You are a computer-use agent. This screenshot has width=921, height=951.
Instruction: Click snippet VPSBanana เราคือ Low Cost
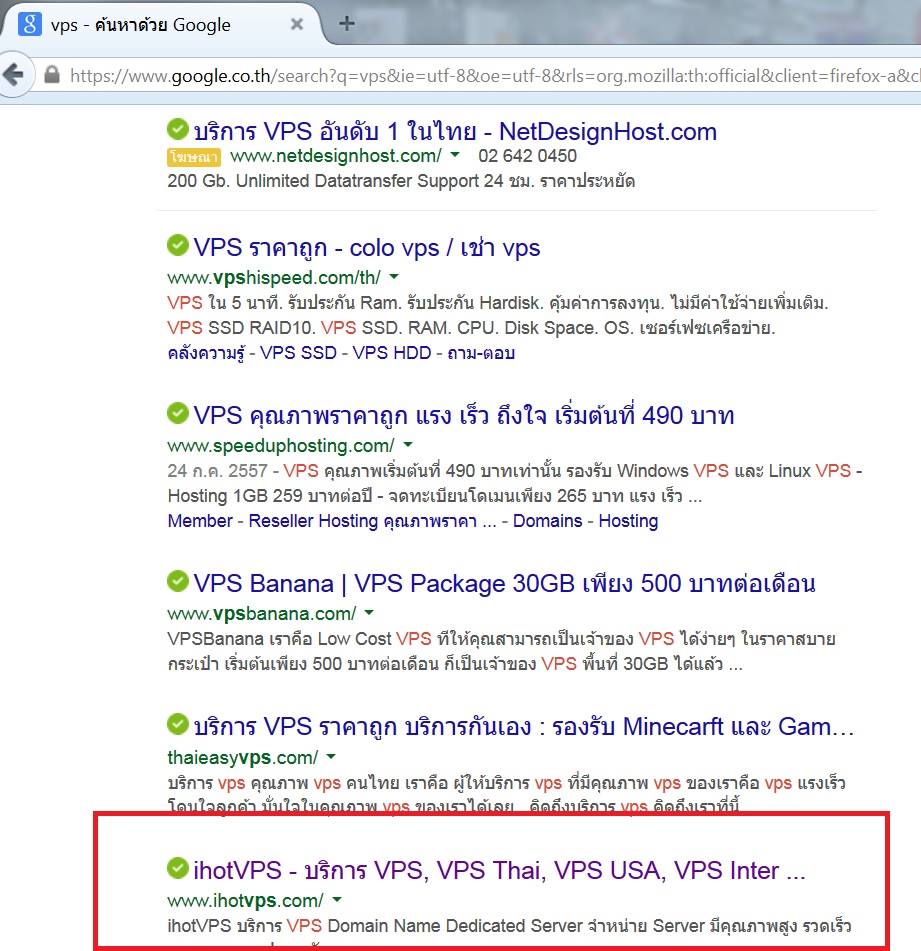pyautogui.click(x=280, y=639)
